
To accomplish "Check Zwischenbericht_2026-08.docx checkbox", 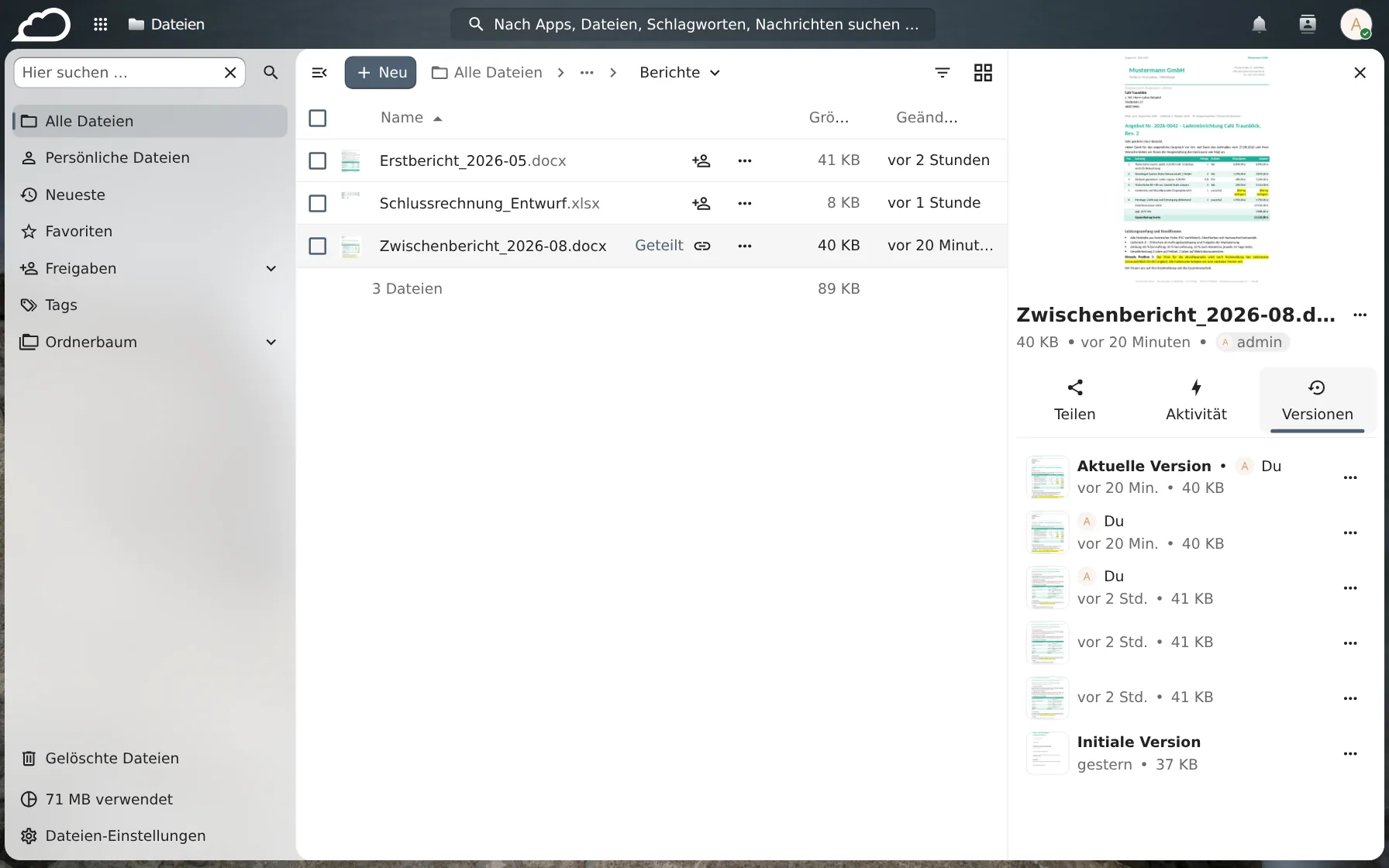I will [x=317, y=246].
